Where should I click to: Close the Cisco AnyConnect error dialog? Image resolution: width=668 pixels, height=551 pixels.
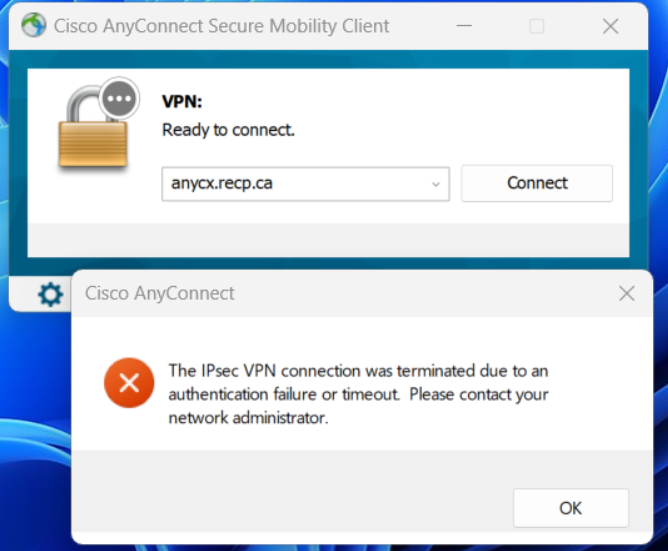coord(626,293)
